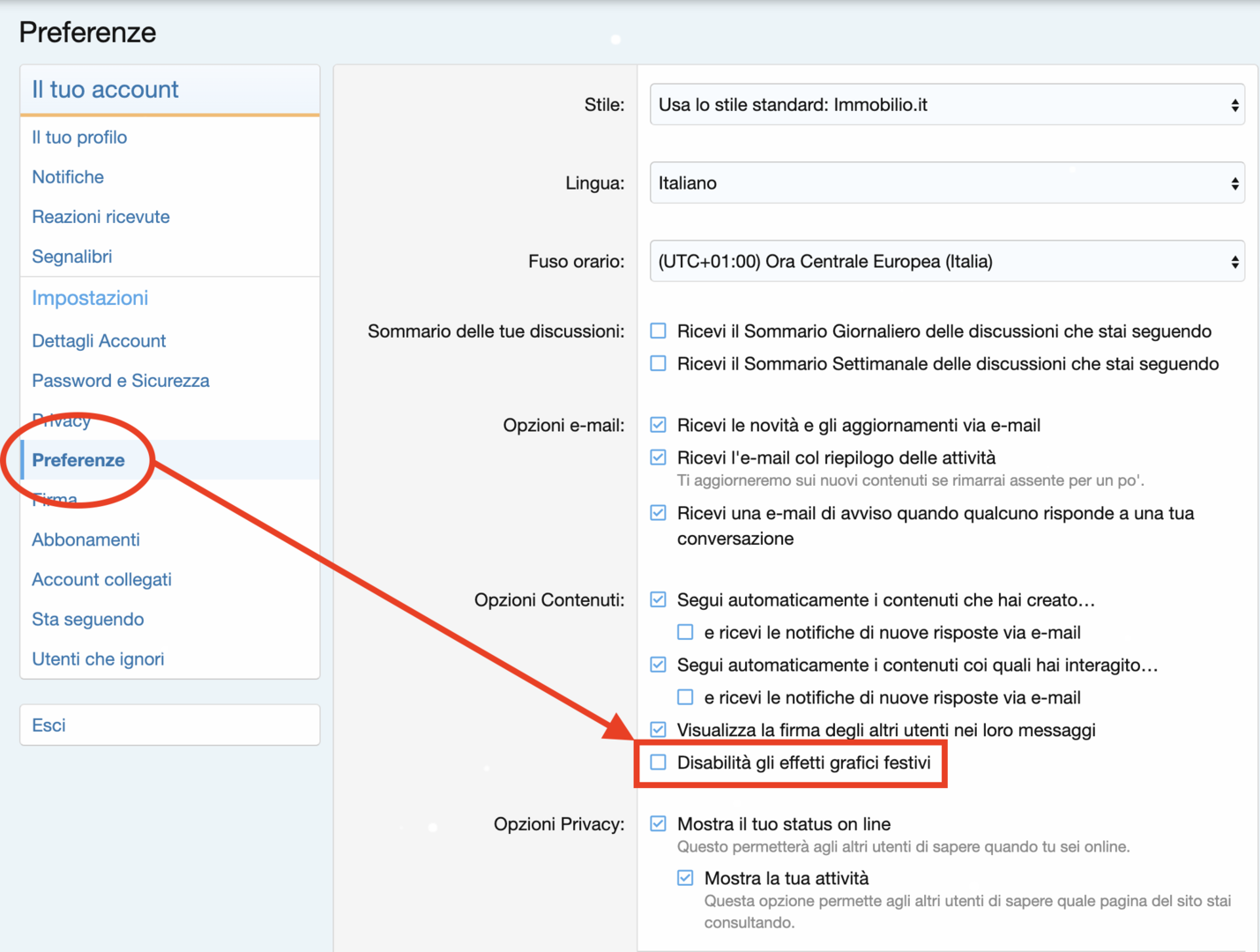
Task: Uncheck Ricevi le novità e aggiornamenti
Action: (x=658, y=425)
